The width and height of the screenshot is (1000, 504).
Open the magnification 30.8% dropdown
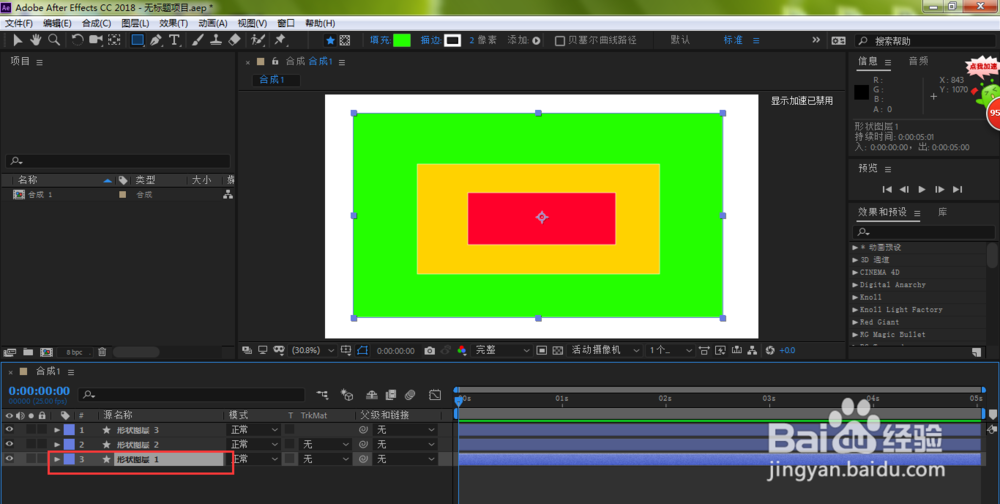point(312,350)
